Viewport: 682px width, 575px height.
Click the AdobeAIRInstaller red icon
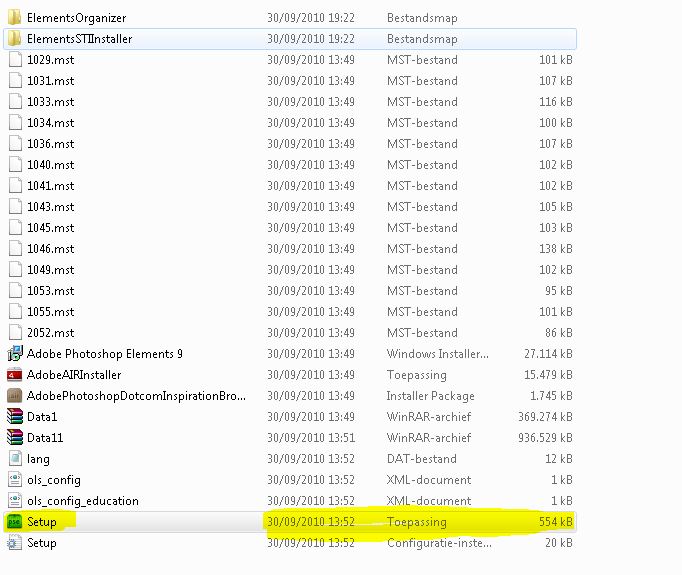click(15, 374)
